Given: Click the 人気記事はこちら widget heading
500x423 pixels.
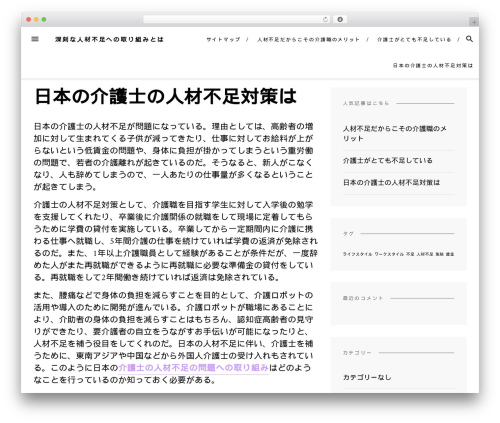Looking at the screenshot, I should point(366,103).
